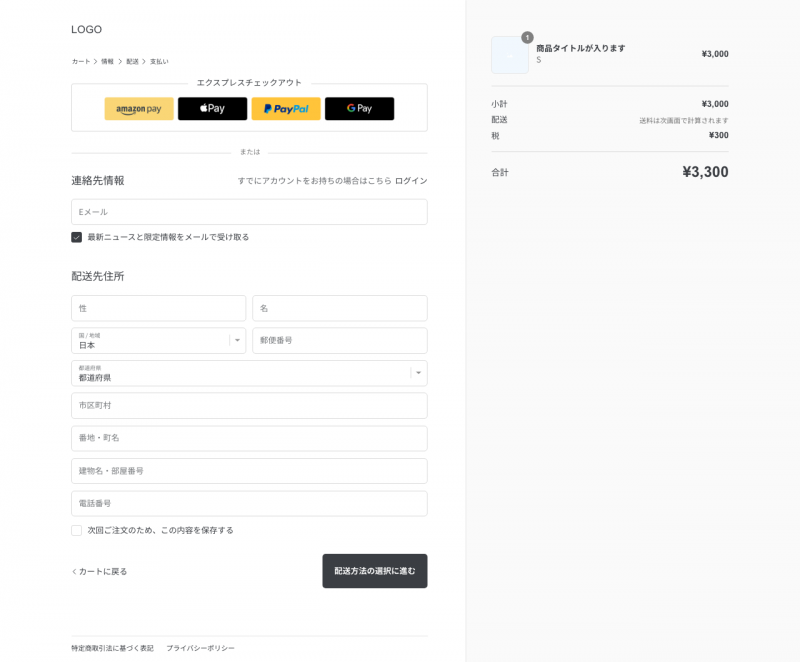
Task: Open 特定商取引法に基づく表記 link
Action: pyautogui.click(x=112, y=648)
